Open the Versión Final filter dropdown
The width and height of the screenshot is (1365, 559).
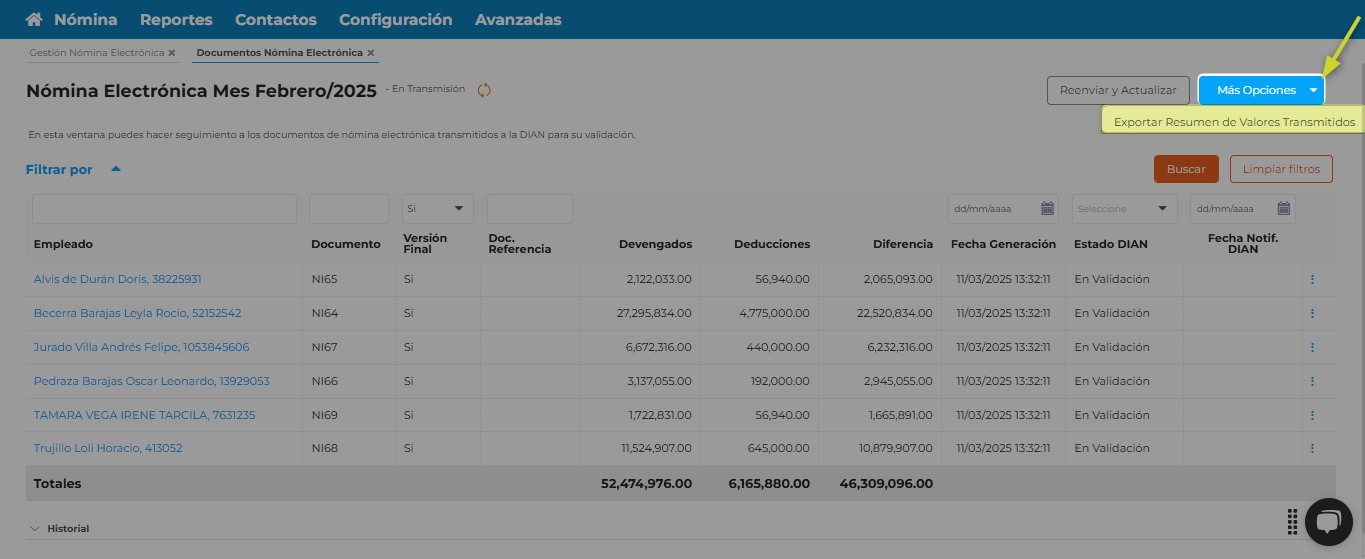point(438,209)
